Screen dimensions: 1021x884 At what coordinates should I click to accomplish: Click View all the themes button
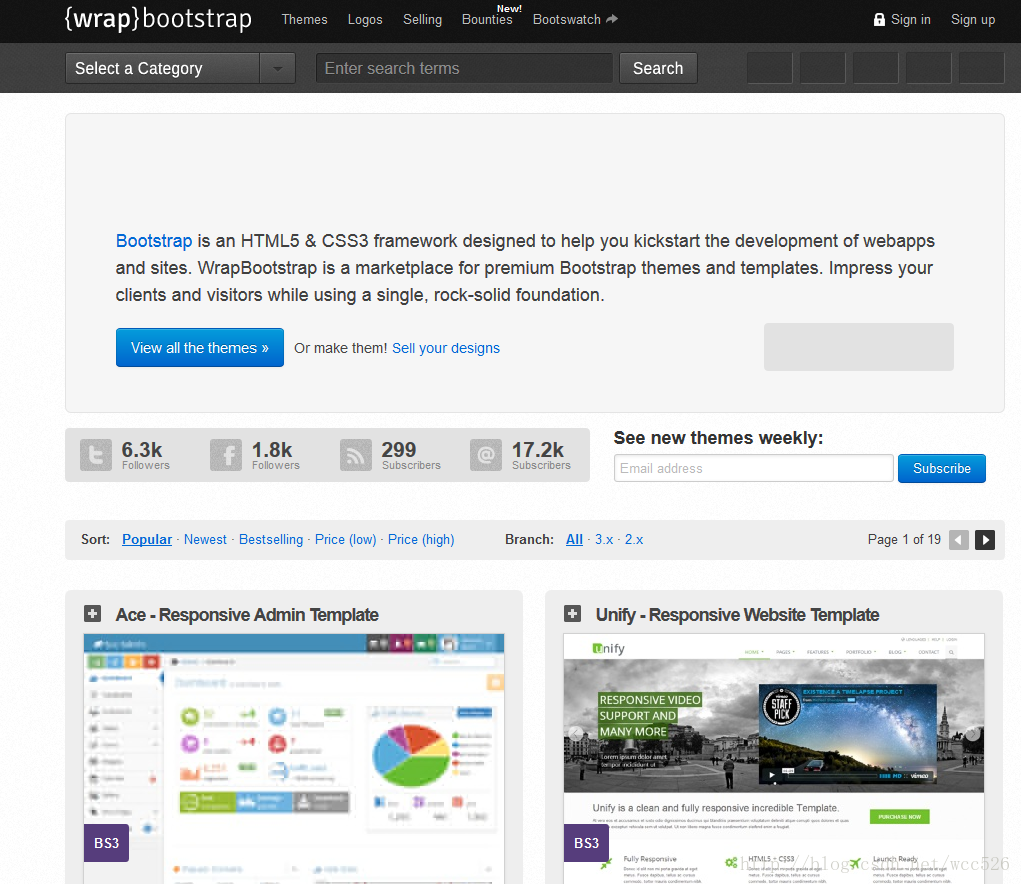coord(200,348)
